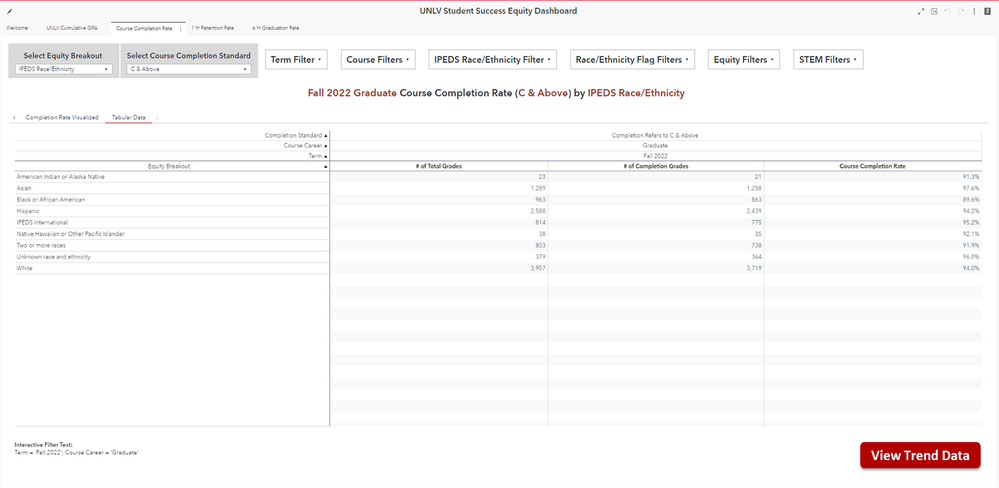
Task: Select the Course Completion Rate tab
Action: click(144, 29)
